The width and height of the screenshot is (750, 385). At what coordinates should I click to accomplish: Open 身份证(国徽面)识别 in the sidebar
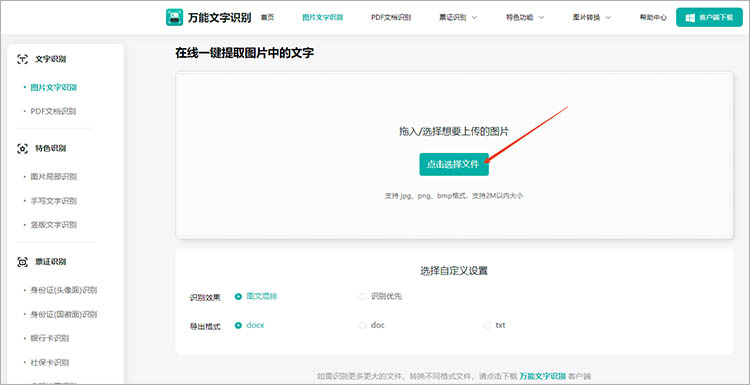pos(64,314)
